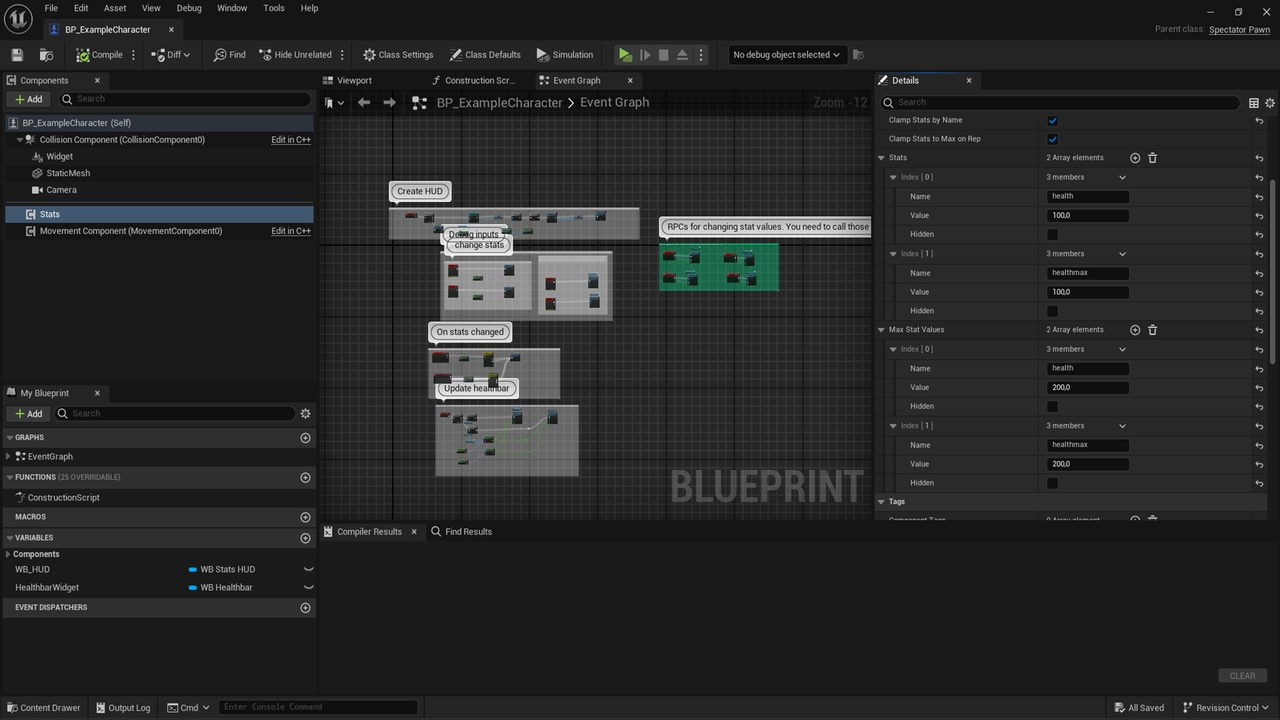
Task: Click the Eject button in the play controls
Action: pos(682,55)
